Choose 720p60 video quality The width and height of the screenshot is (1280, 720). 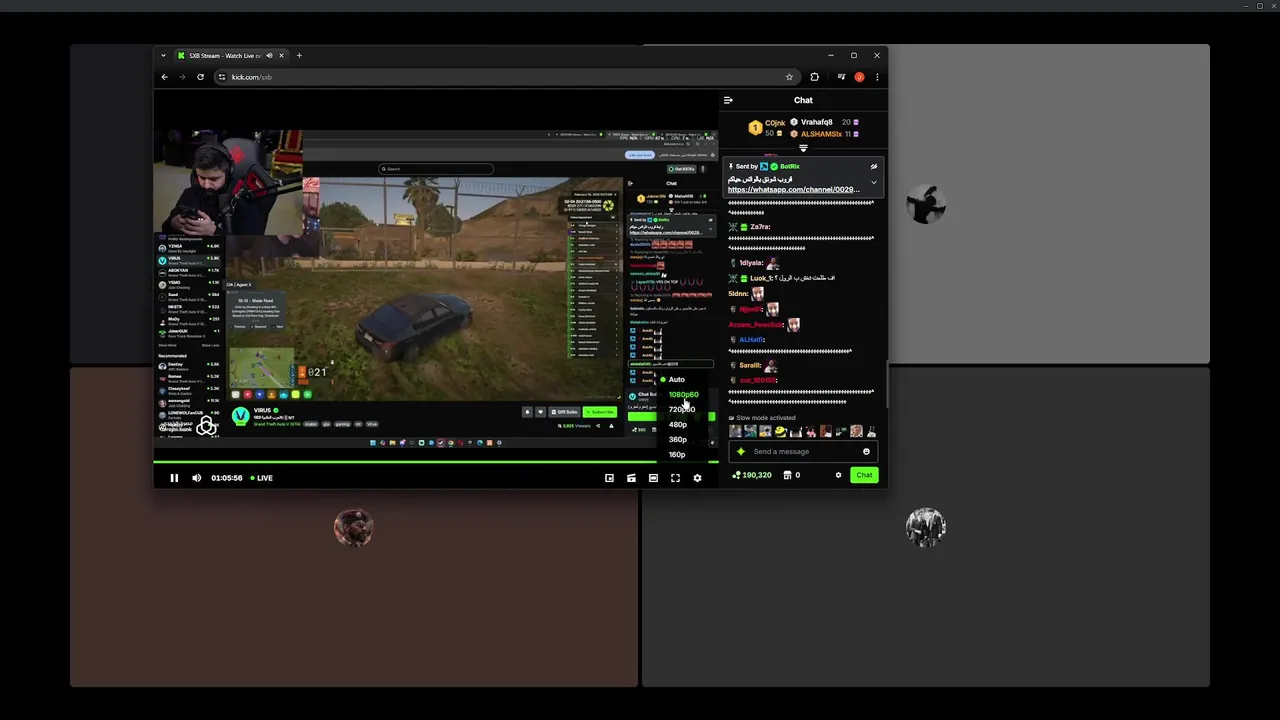(682, 410)
